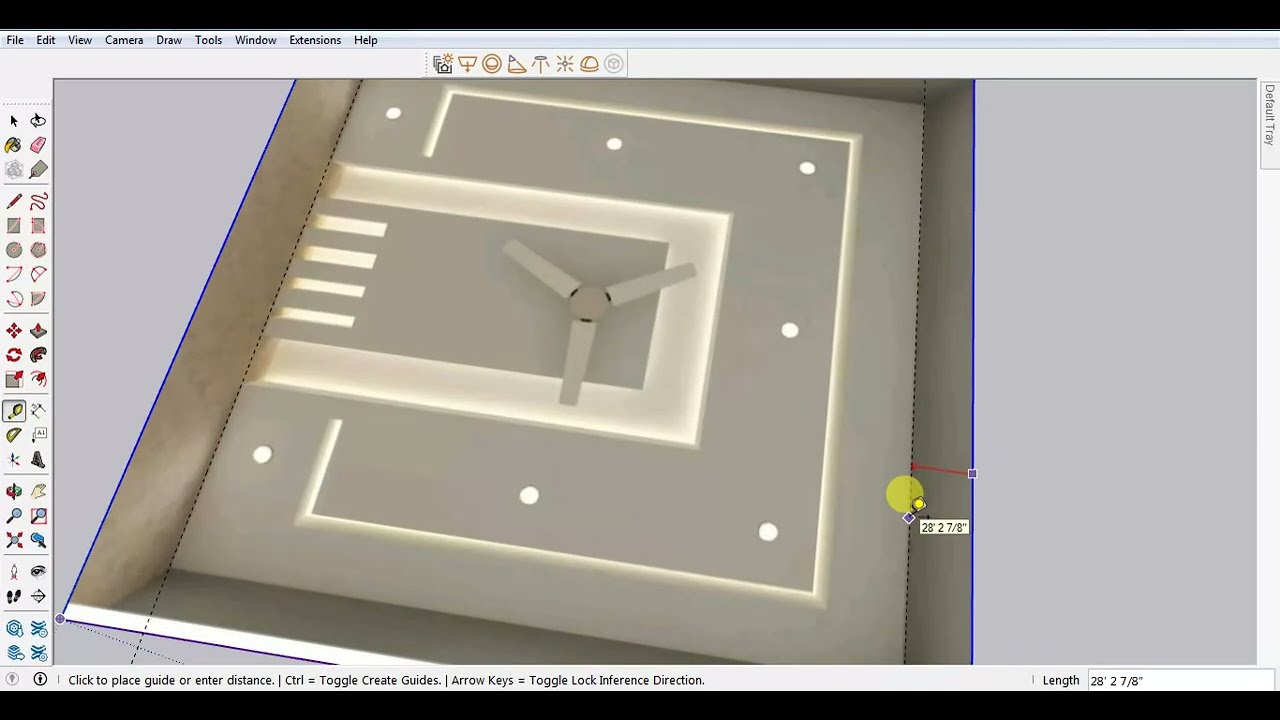The image size is (1280, 720).
Task: Choose the spot light cone icon
Action: click(x=516, y=64)
